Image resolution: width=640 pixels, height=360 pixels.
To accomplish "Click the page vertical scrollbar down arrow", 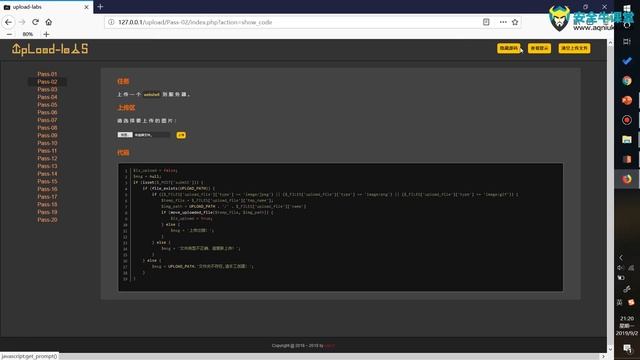I will [610, 349].
